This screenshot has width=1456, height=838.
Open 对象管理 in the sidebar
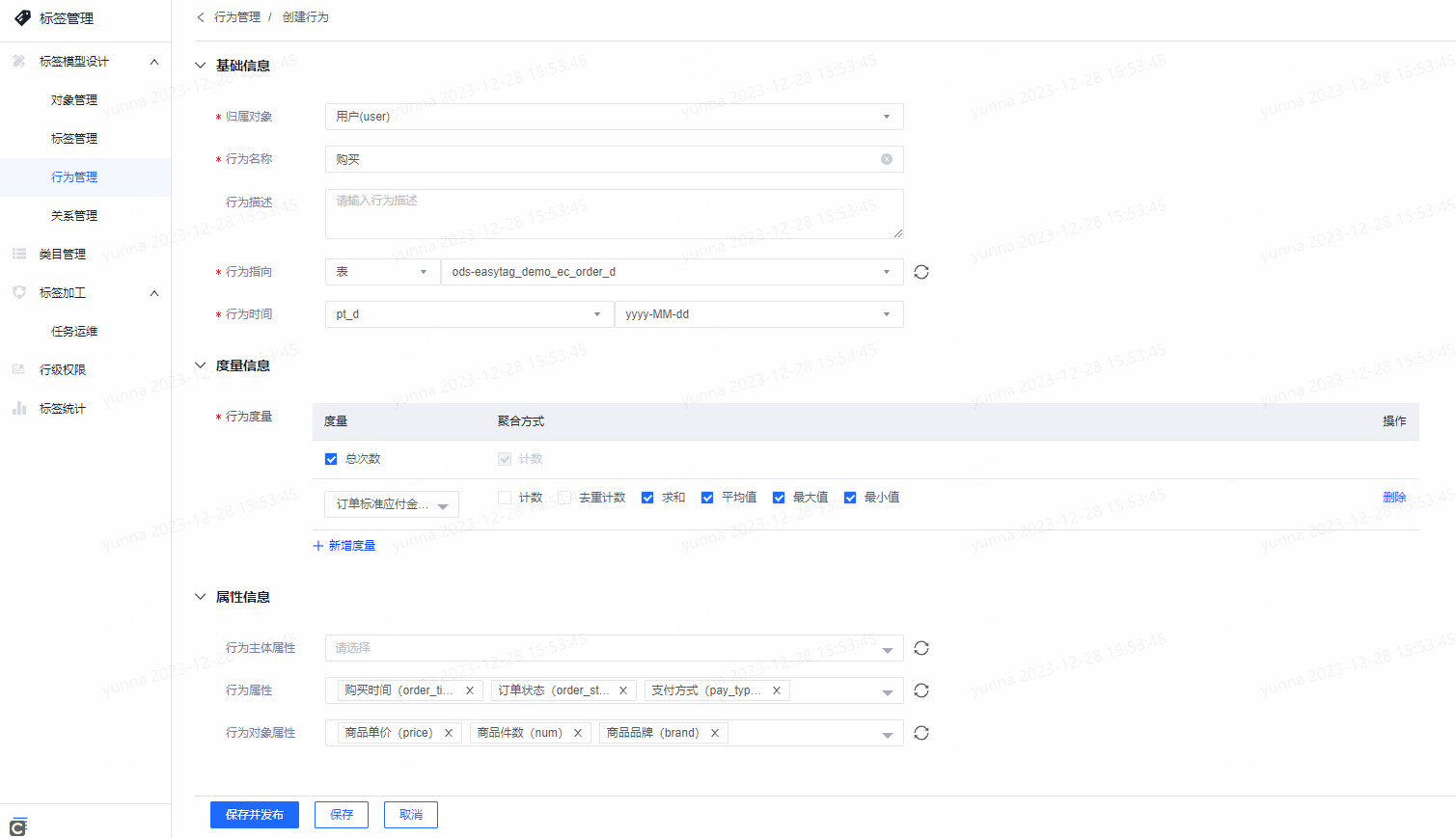(x=74, y=100)
